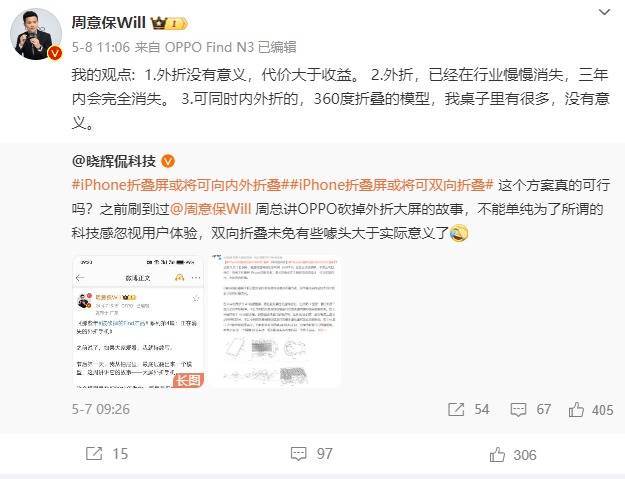Open the 周意保Will username link
The height and width of the screenshot is (479, 625).
[x=108, y=22]
